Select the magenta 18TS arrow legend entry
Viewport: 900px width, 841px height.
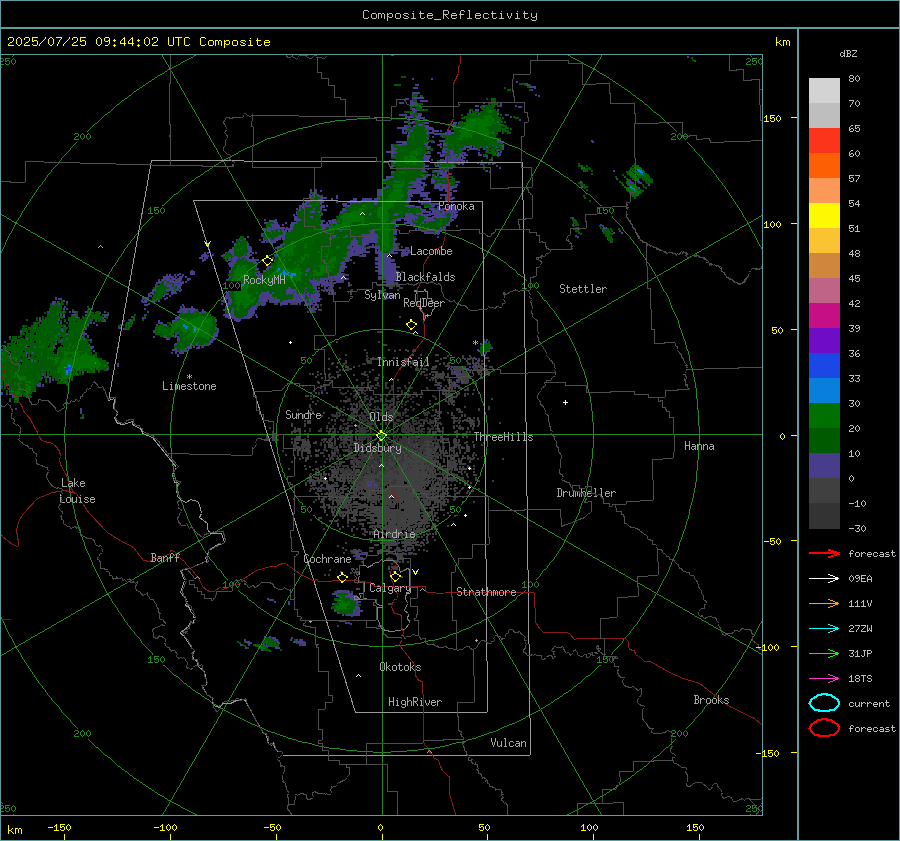(x=824, y=679)
